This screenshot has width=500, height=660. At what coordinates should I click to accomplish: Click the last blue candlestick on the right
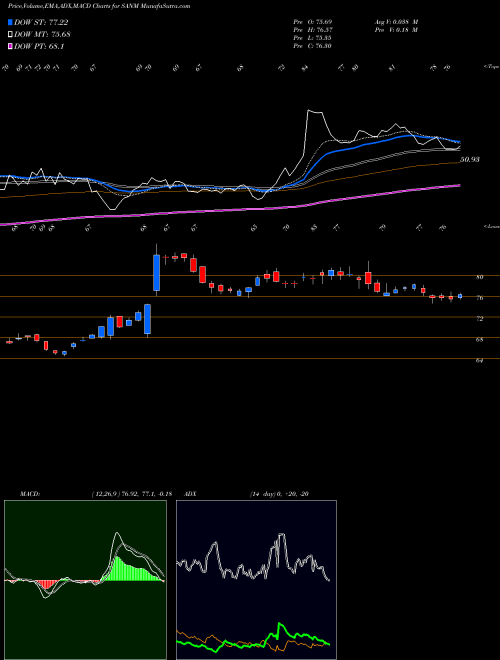(460, 296)
